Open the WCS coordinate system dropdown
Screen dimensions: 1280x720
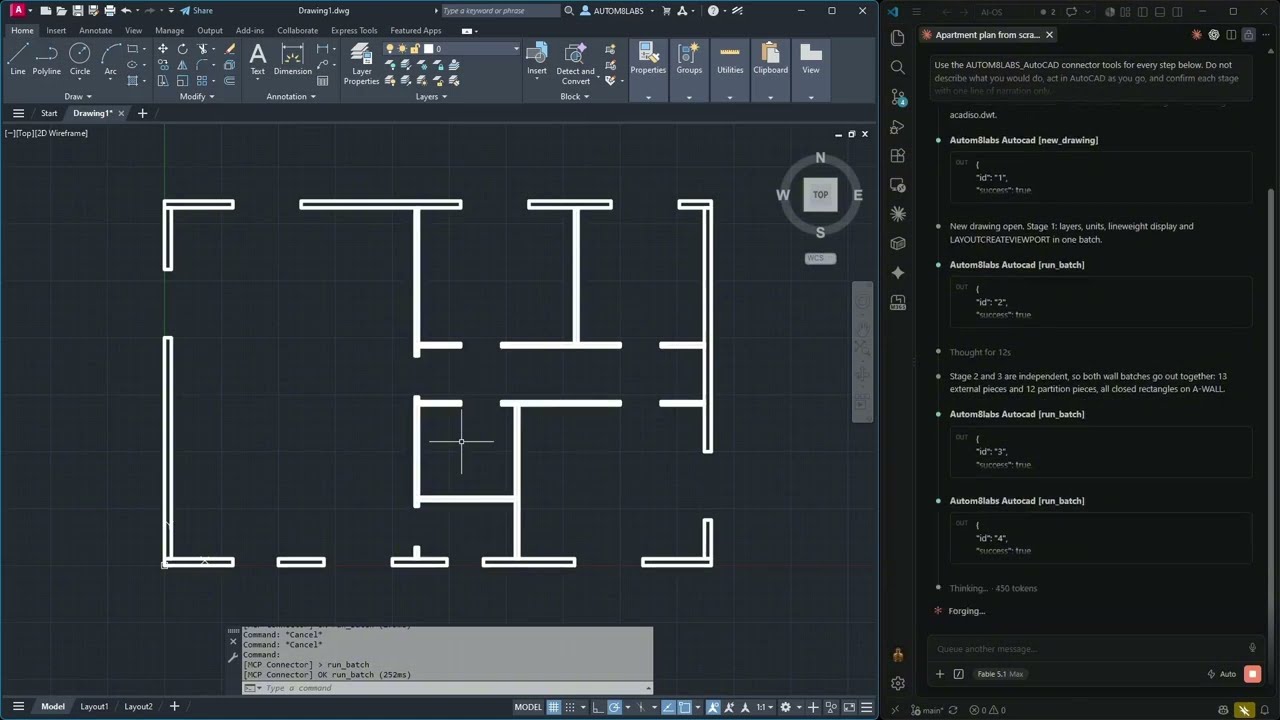click(820, 258)
